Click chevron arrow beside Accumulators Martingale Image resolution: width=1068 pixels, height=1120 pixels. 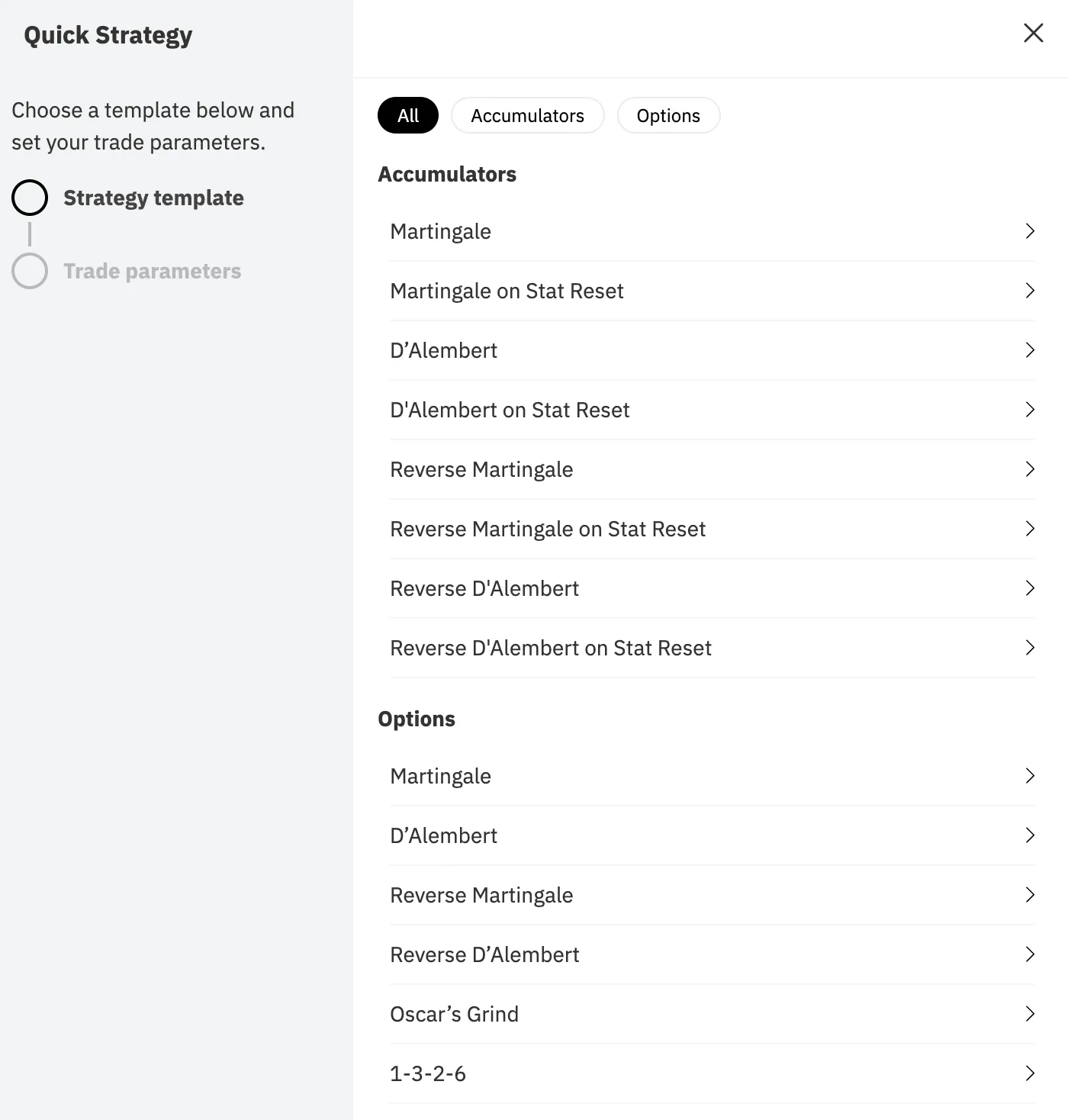coord(1030,231)
